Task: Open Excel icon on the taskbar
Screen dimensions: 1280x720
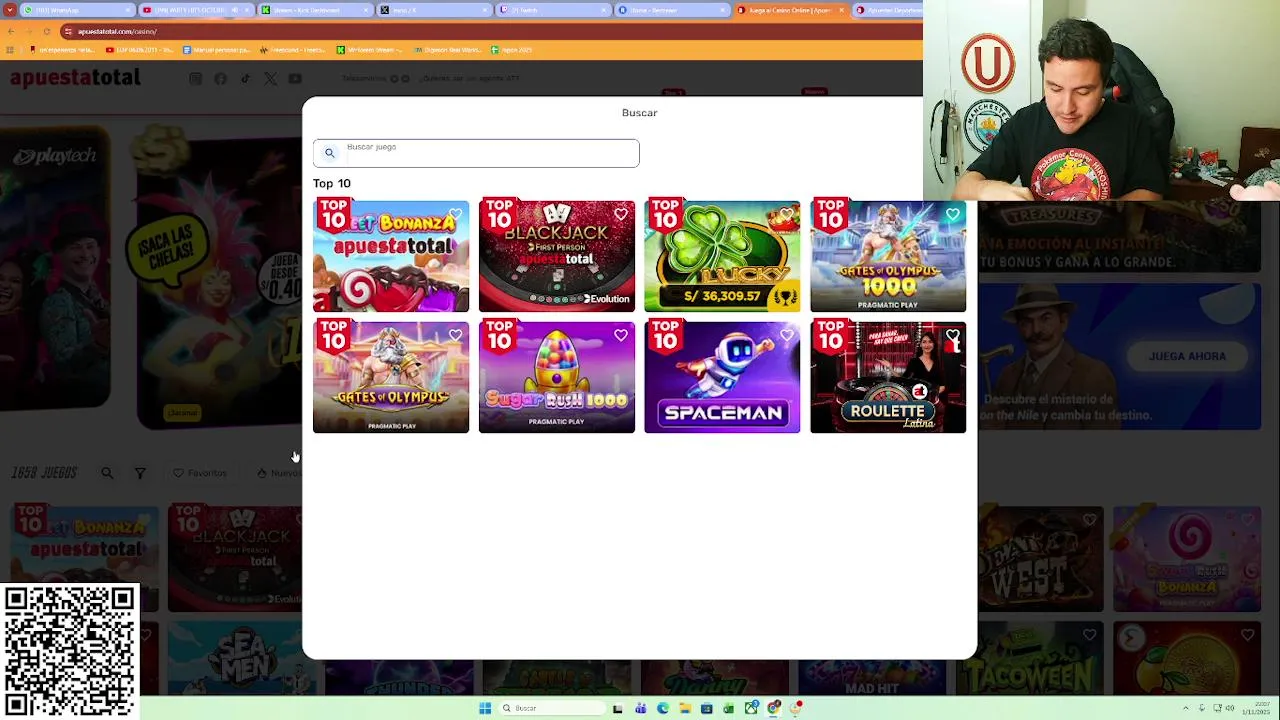Action: pos(728,708)
